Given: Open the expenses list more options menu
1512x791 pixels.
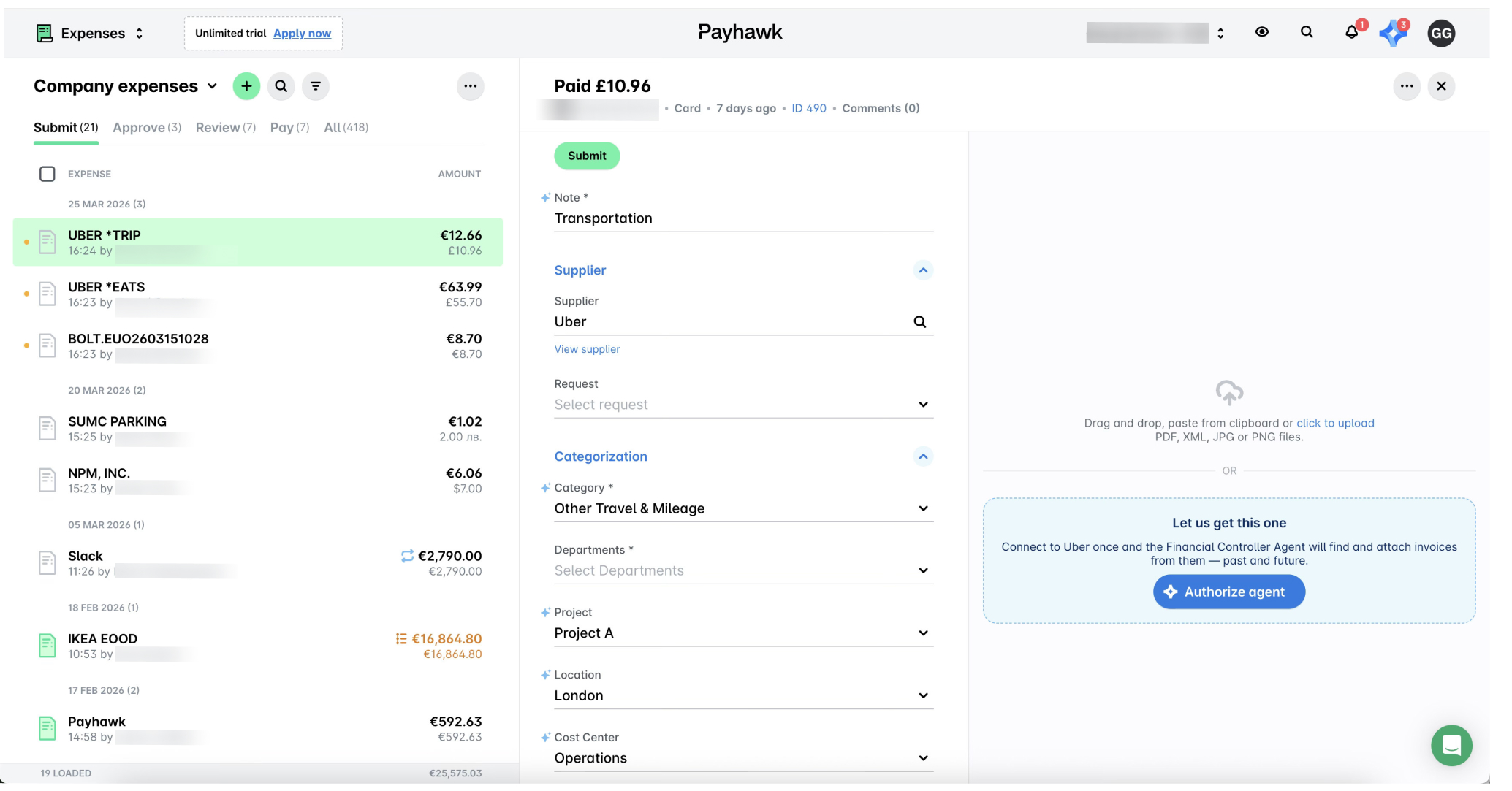Looking at the screenshot, I should point(471,86).
